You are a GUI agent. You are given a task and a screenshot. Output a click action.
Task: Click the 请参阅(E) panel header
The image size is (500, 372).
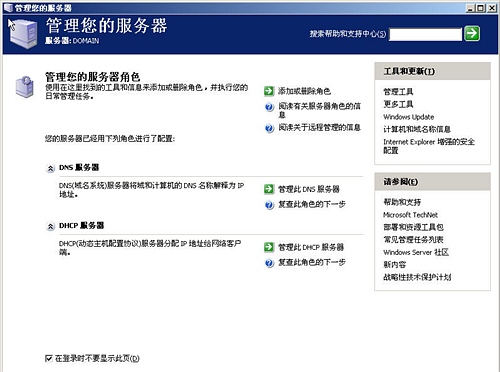click(x=432, y=182)
